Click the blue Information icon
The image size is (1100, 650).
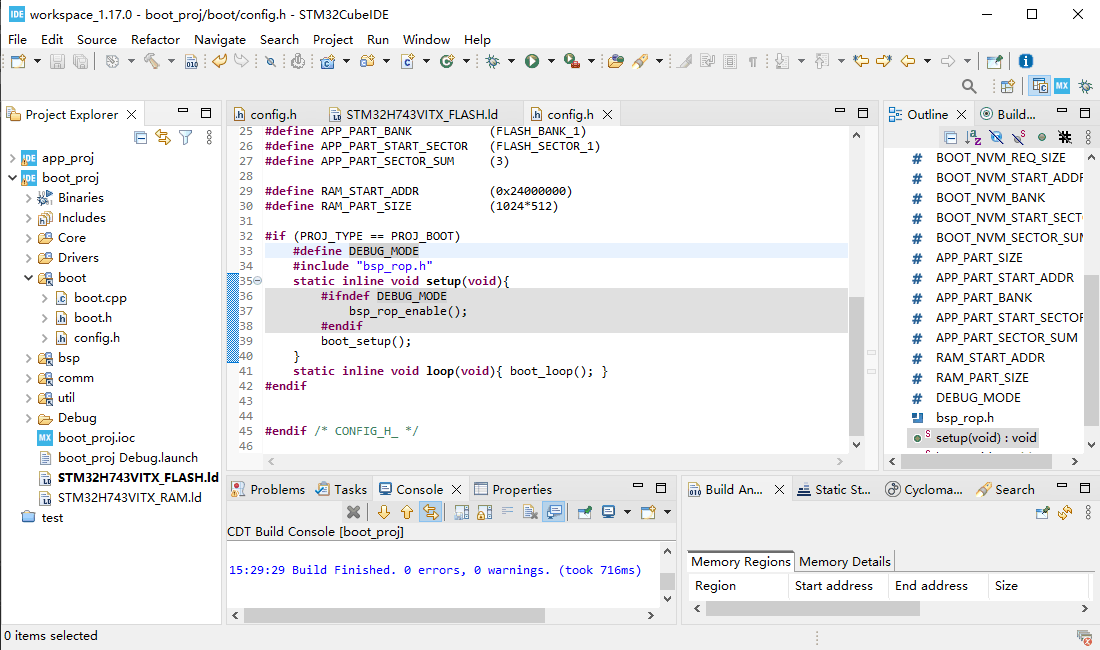(1026, 61)
